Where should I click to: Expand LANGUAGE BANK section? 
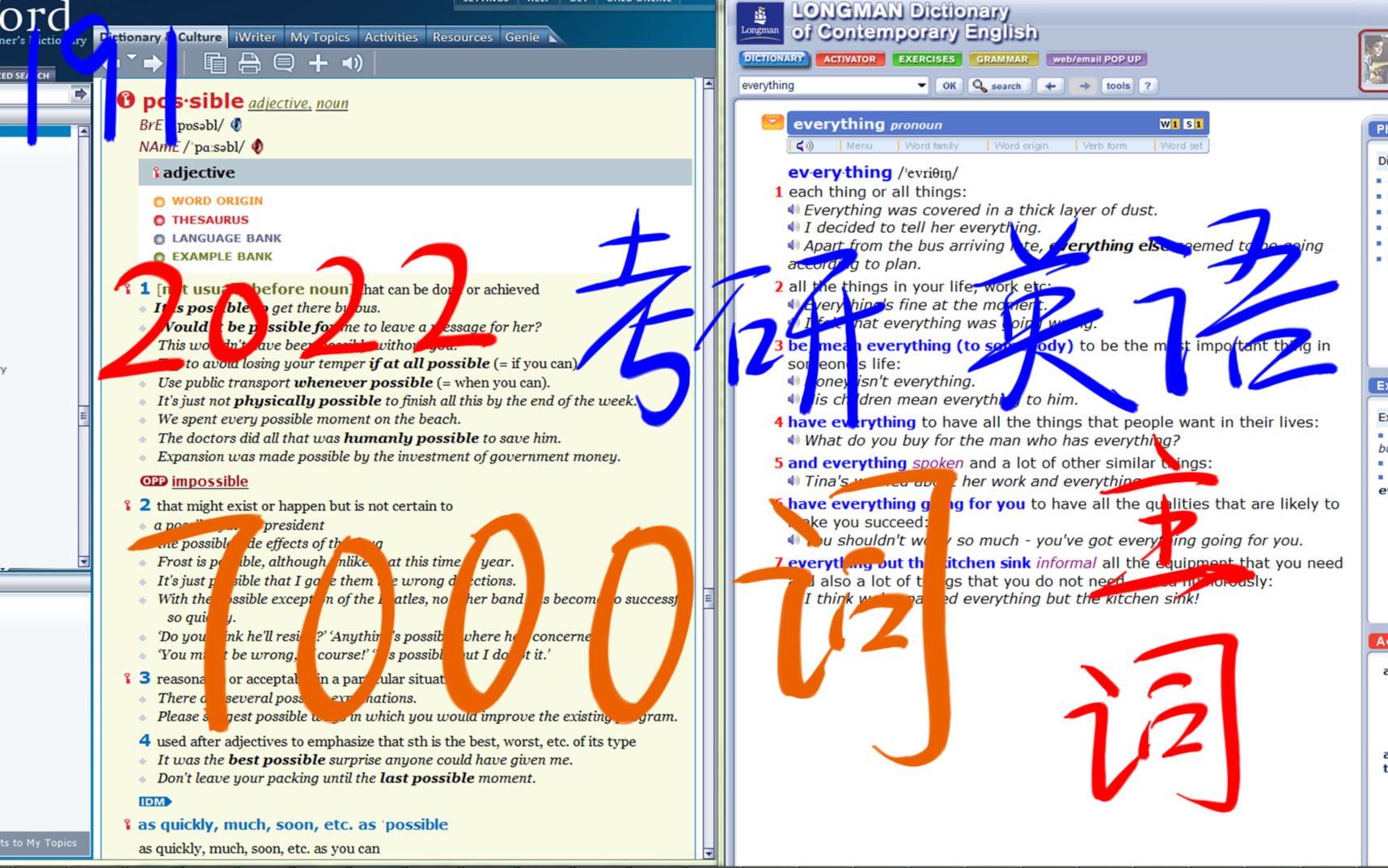[218, 238]
